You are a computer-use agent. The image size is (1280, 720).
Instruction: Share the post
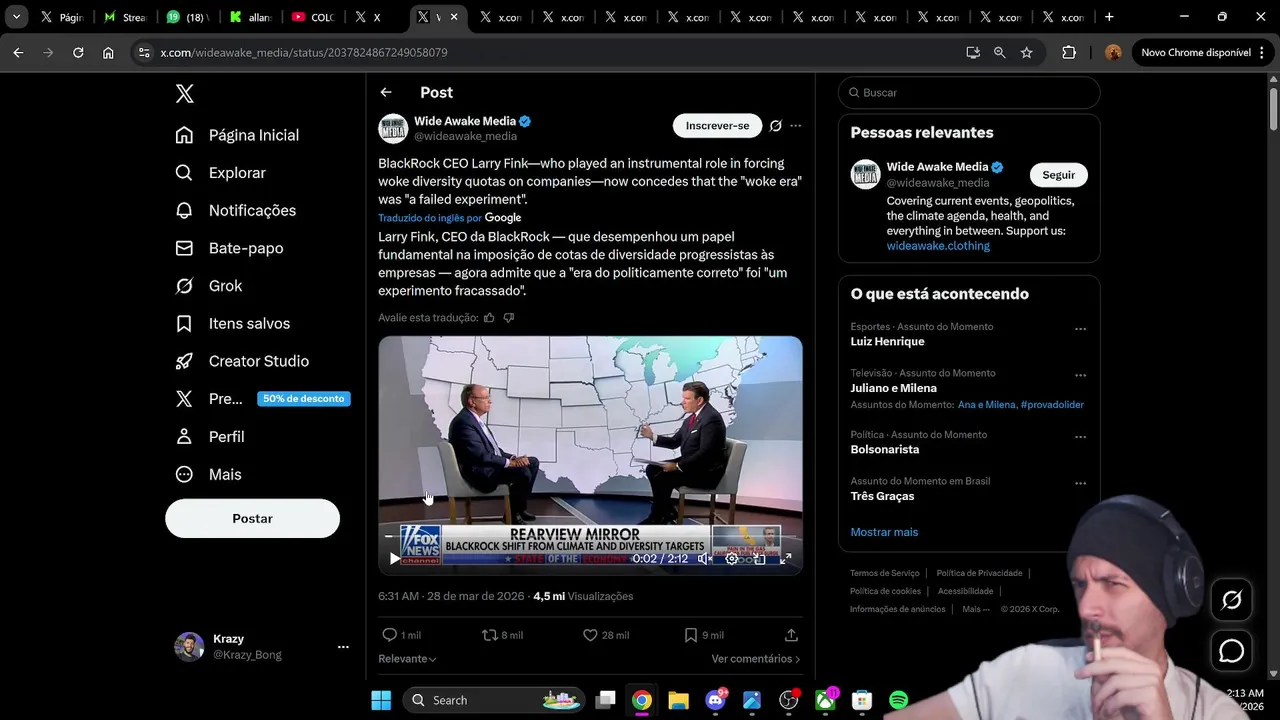click(791, 635)
